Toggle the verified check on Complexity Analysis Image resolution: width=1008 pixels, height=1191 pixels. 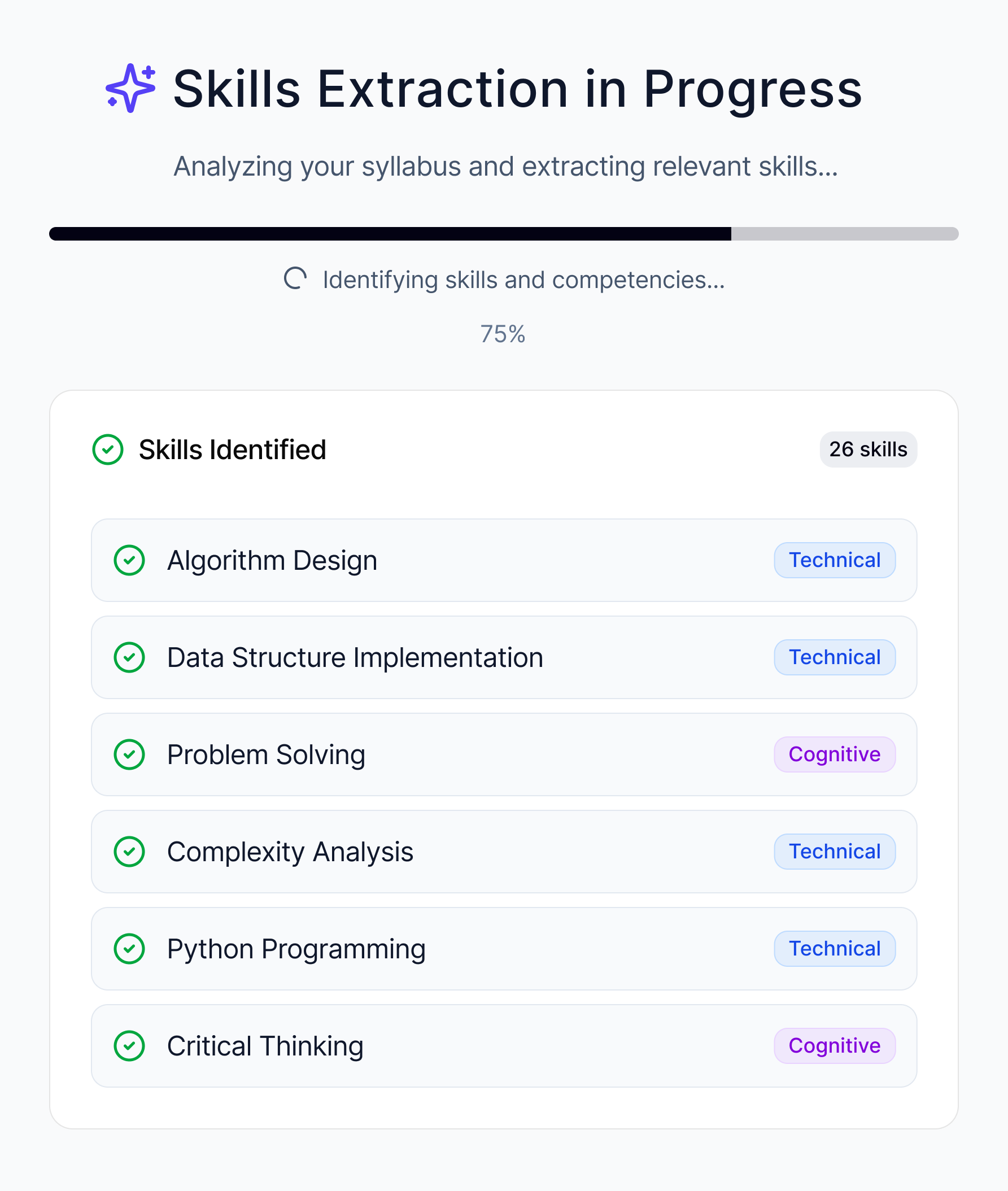point(130,852)
